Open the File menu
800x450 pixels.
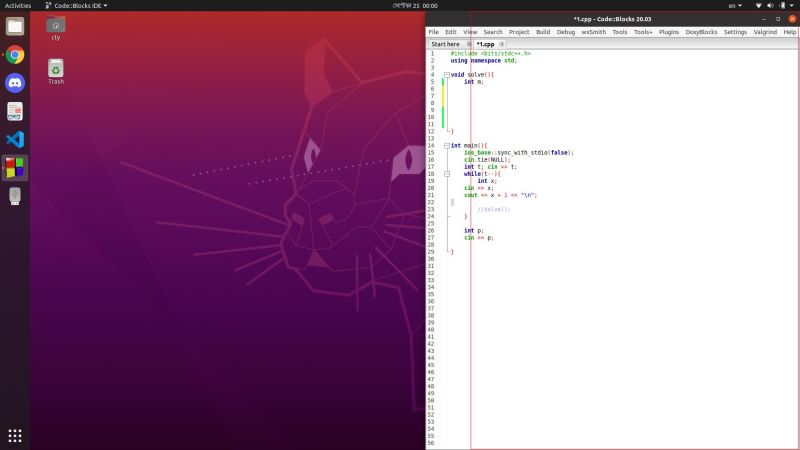[433, 32]
